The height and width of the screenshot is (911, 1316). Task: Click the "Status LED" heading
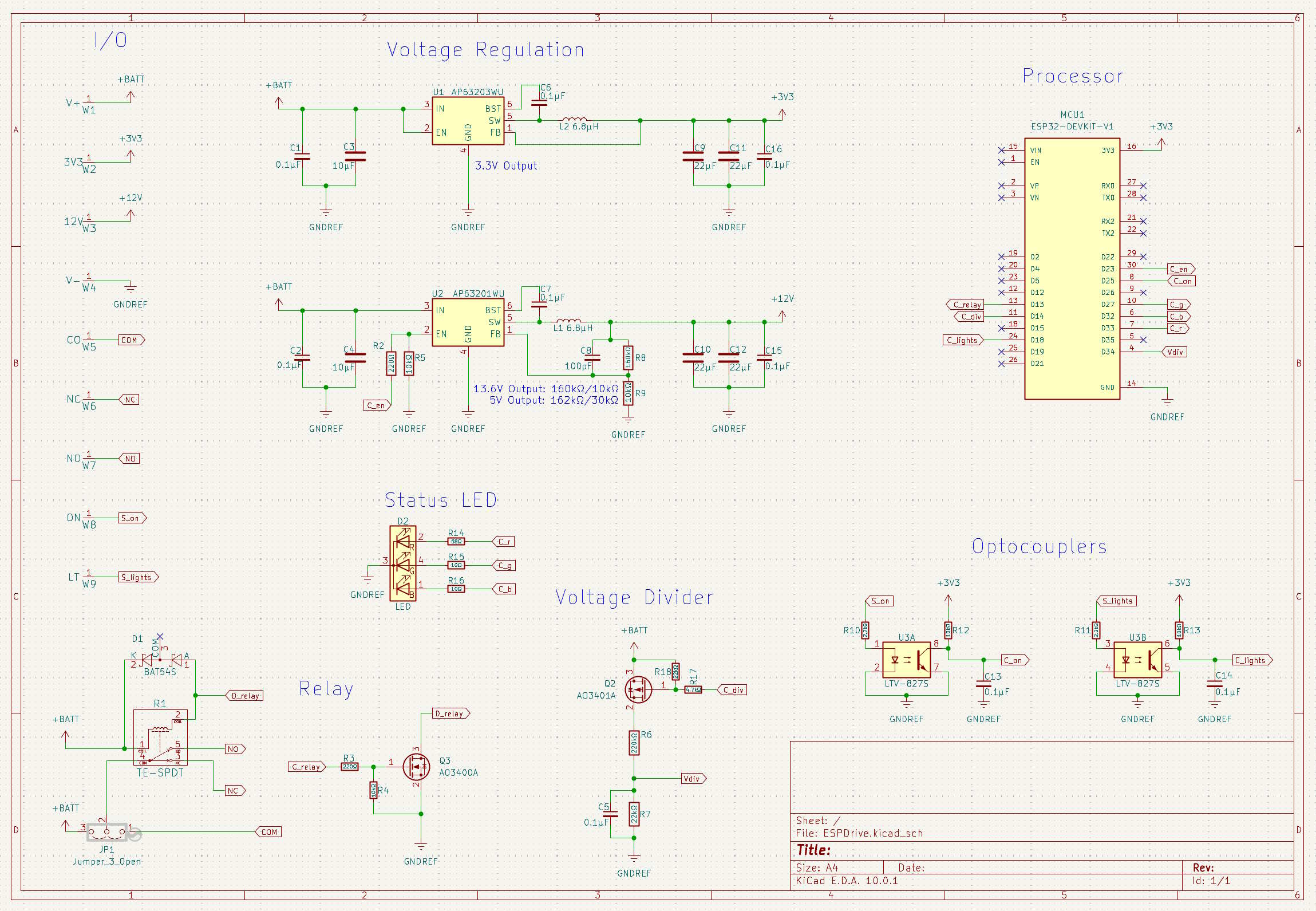click(x=441, y=500)
